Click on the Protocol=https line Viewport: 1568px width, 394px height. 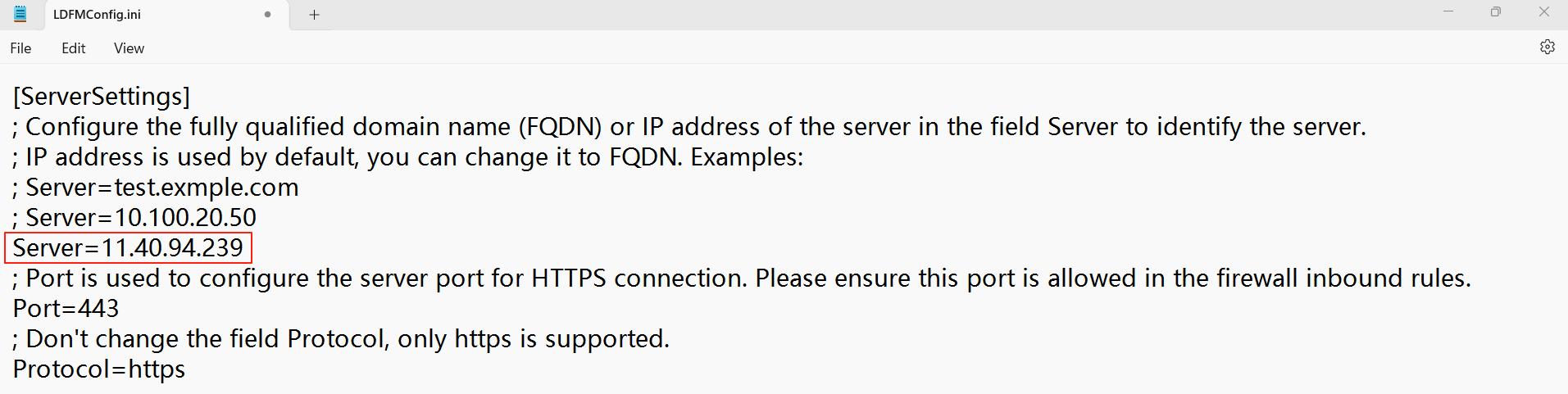click(x=99, y=369)
